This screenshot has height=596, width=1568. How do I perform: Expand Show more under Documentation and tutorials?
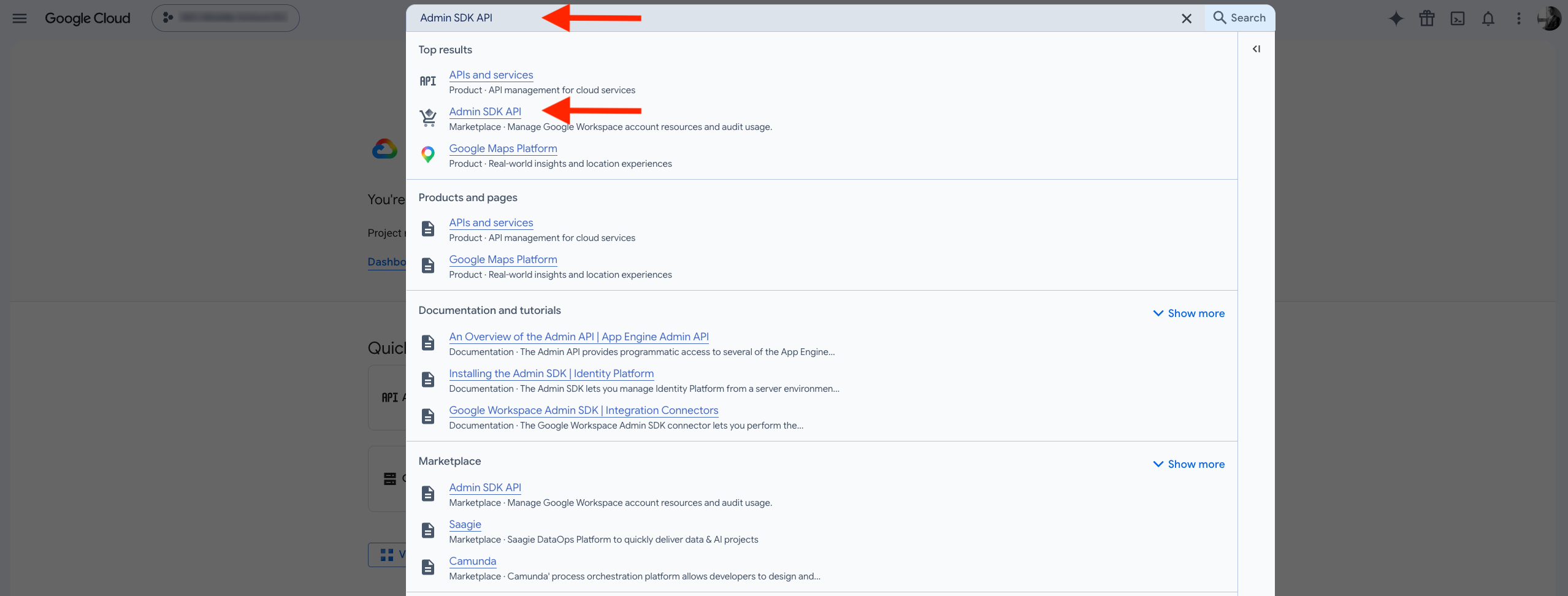1189,313
